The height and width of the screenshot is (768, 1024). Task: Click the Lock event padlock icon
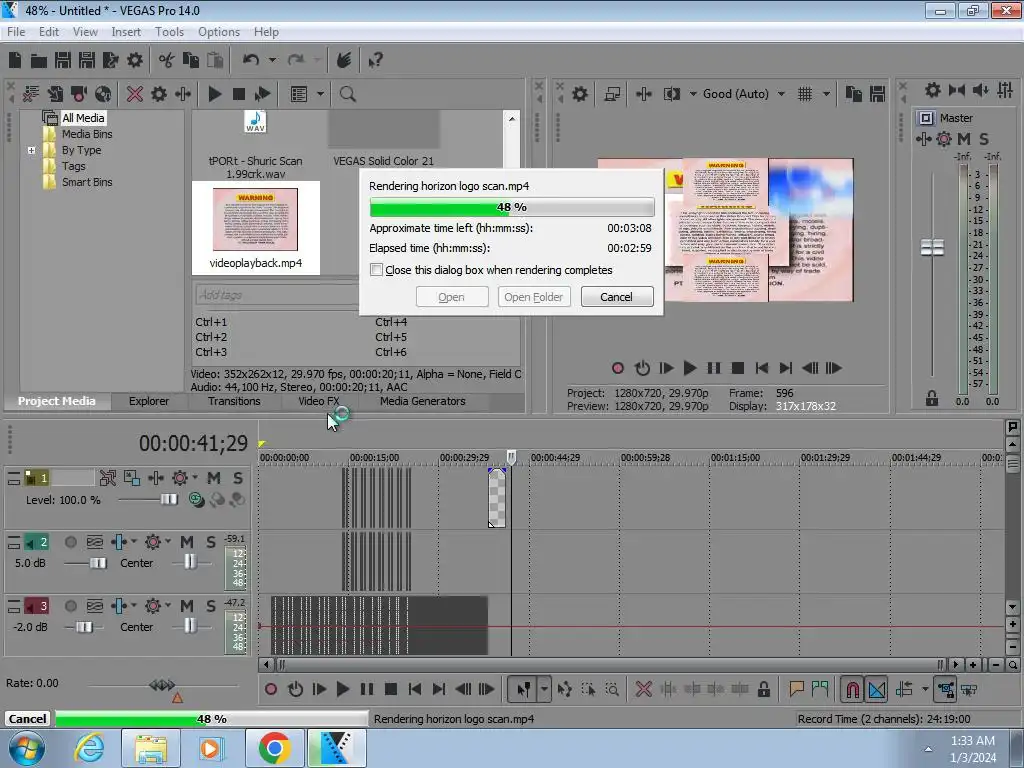click(763, 689)
